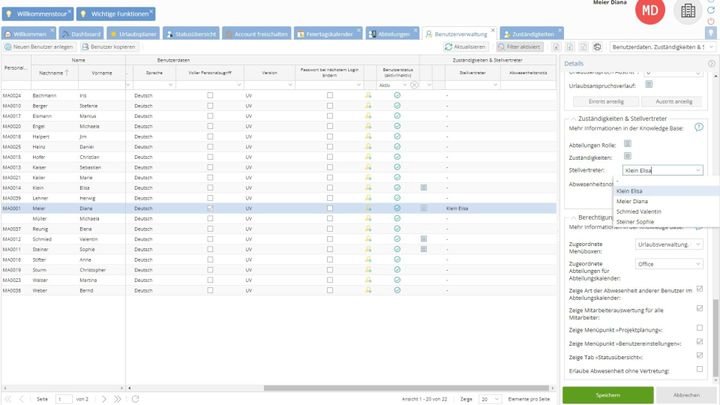Click the Knowledge Base help icon for Zuständigkeiten

[699, 127]
